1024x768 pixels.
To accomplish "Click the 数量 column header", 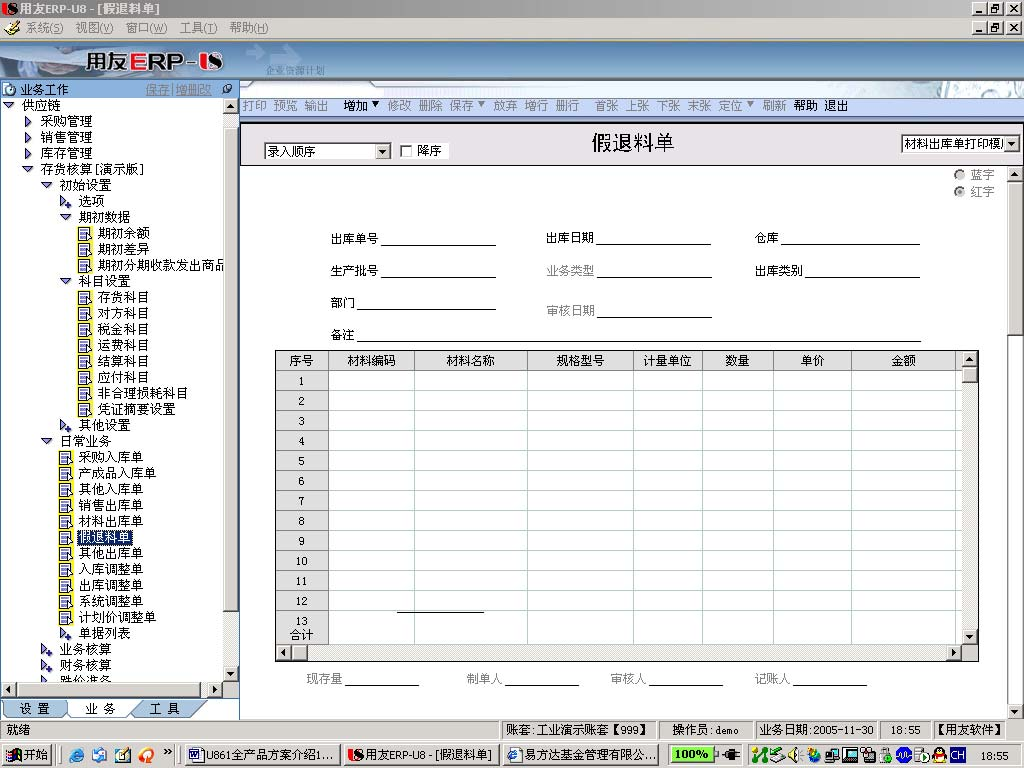I will click(x=738, y=360).
